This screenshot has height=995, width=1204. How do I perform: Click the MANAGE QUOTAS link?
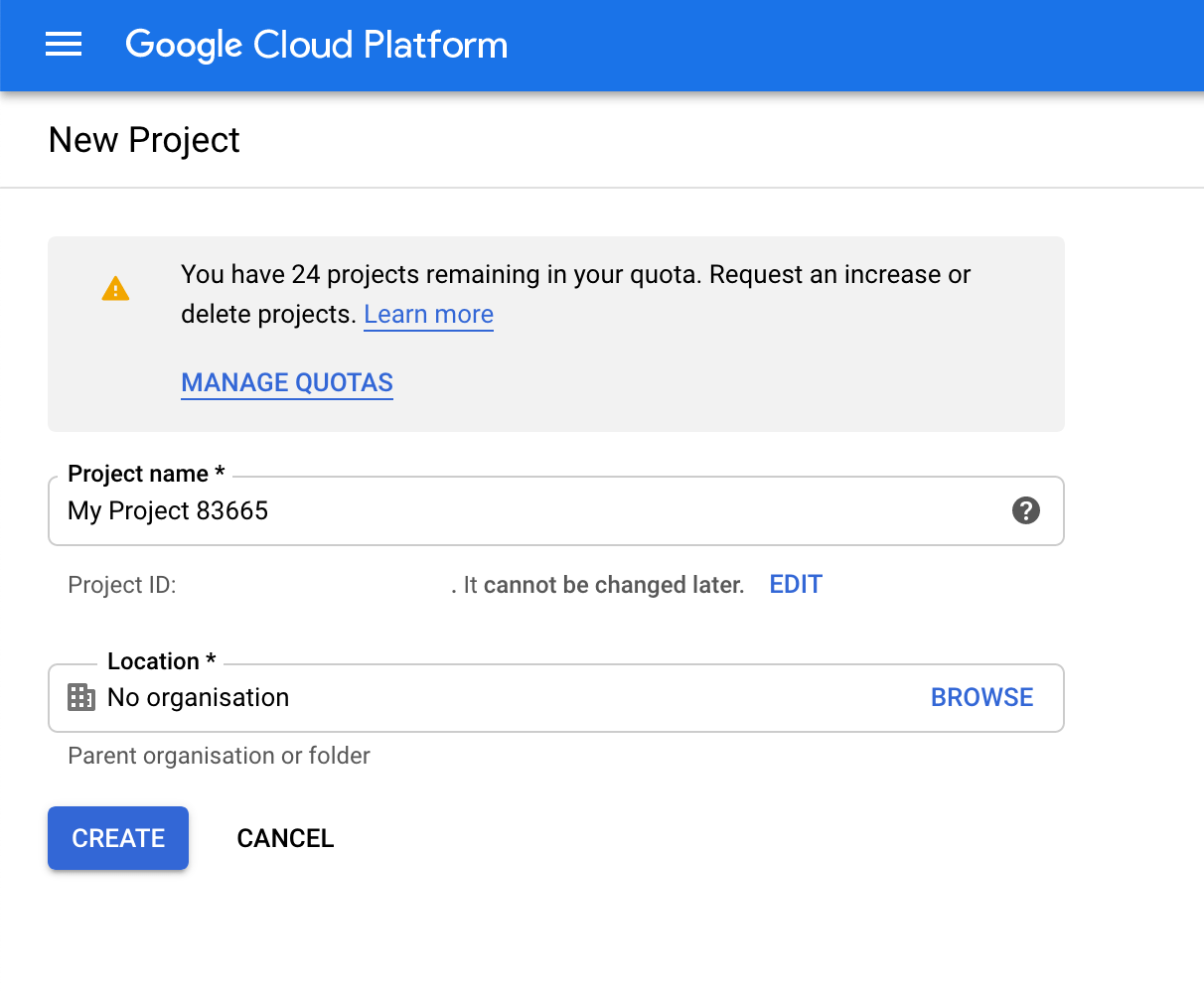[x=286, y=382]
